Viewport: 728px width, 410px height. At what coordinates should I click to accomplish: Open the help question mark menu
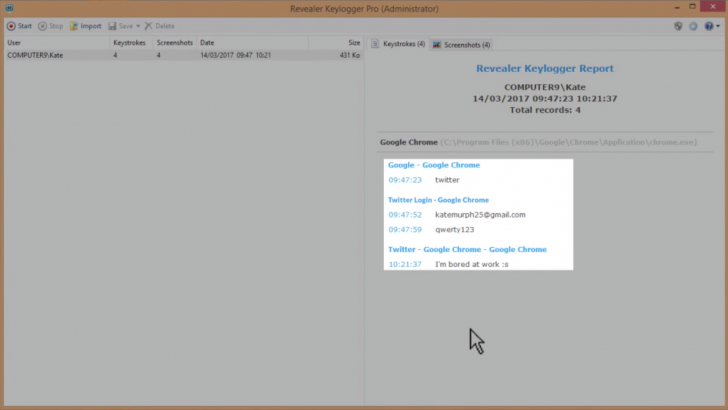[x=711, y=26]
